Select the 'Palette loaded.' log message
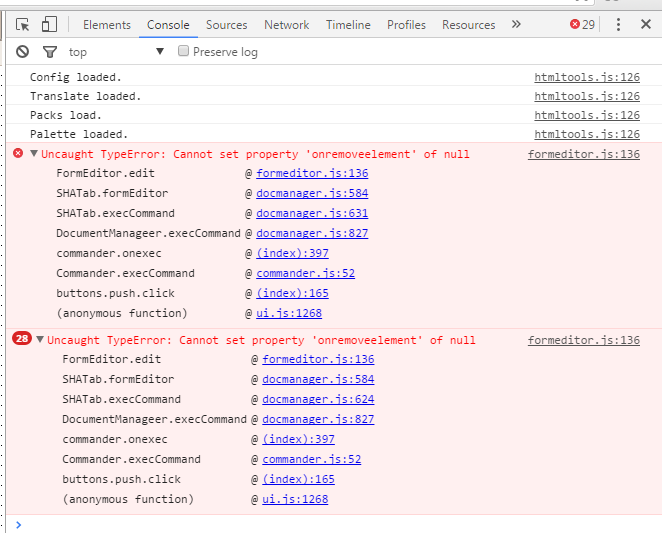The image size is (662, 533). click(x=79, y=134)
